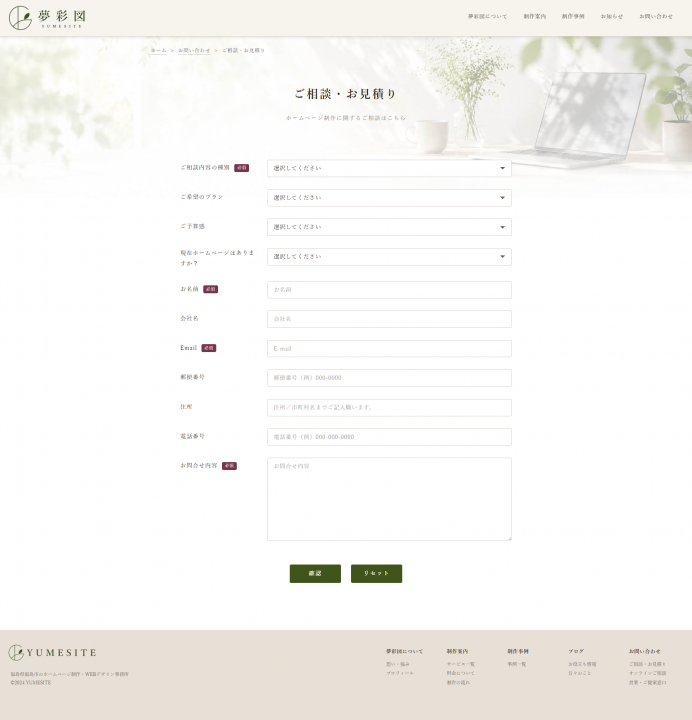
Task: Focus the 郵便番号 postal code field
Action: pos(389,378)
